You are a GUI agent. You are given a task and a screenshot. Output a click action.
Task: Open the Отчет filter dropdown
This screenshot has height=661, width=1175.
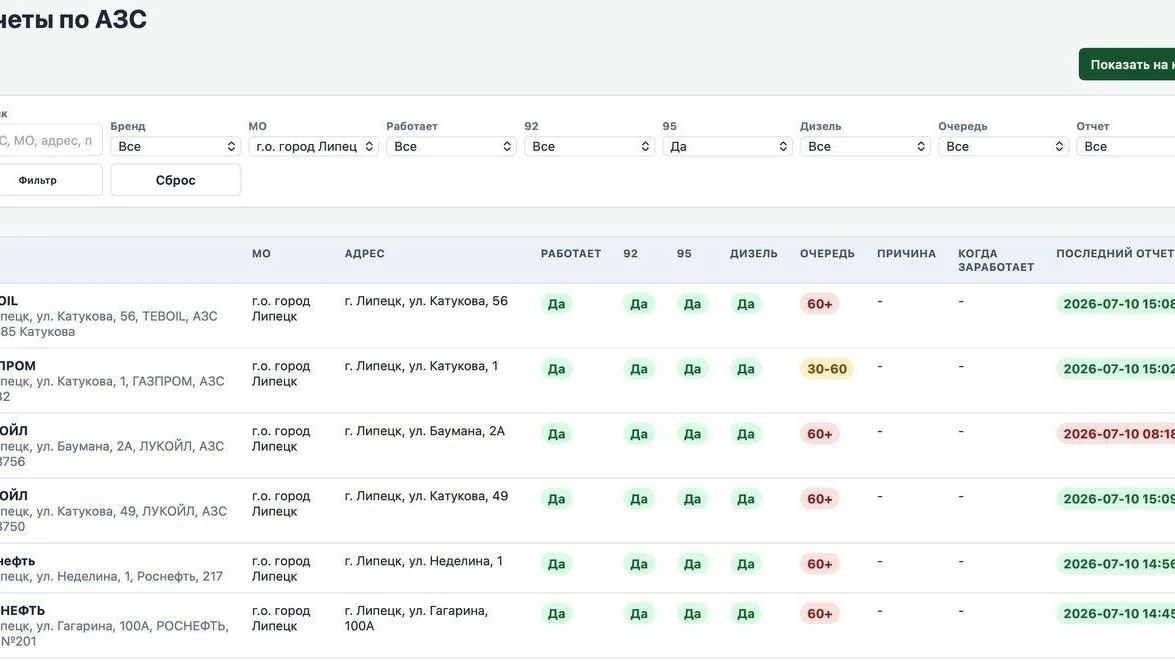1126,146
